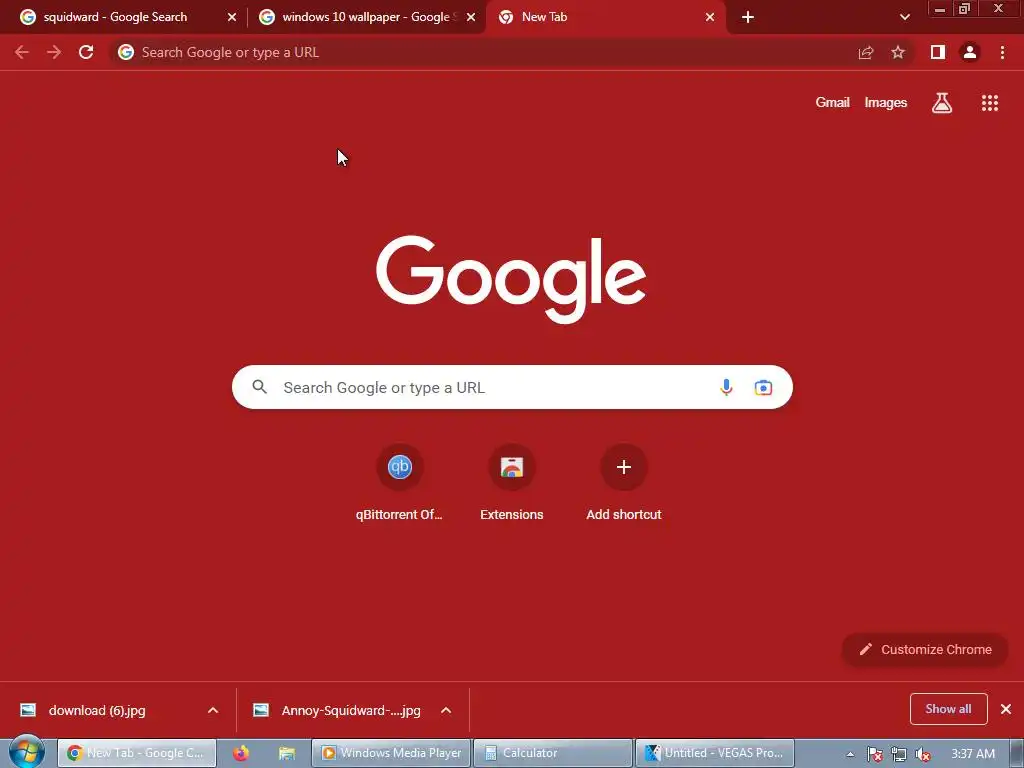Show hidden system tray icons

coord(850,754)
